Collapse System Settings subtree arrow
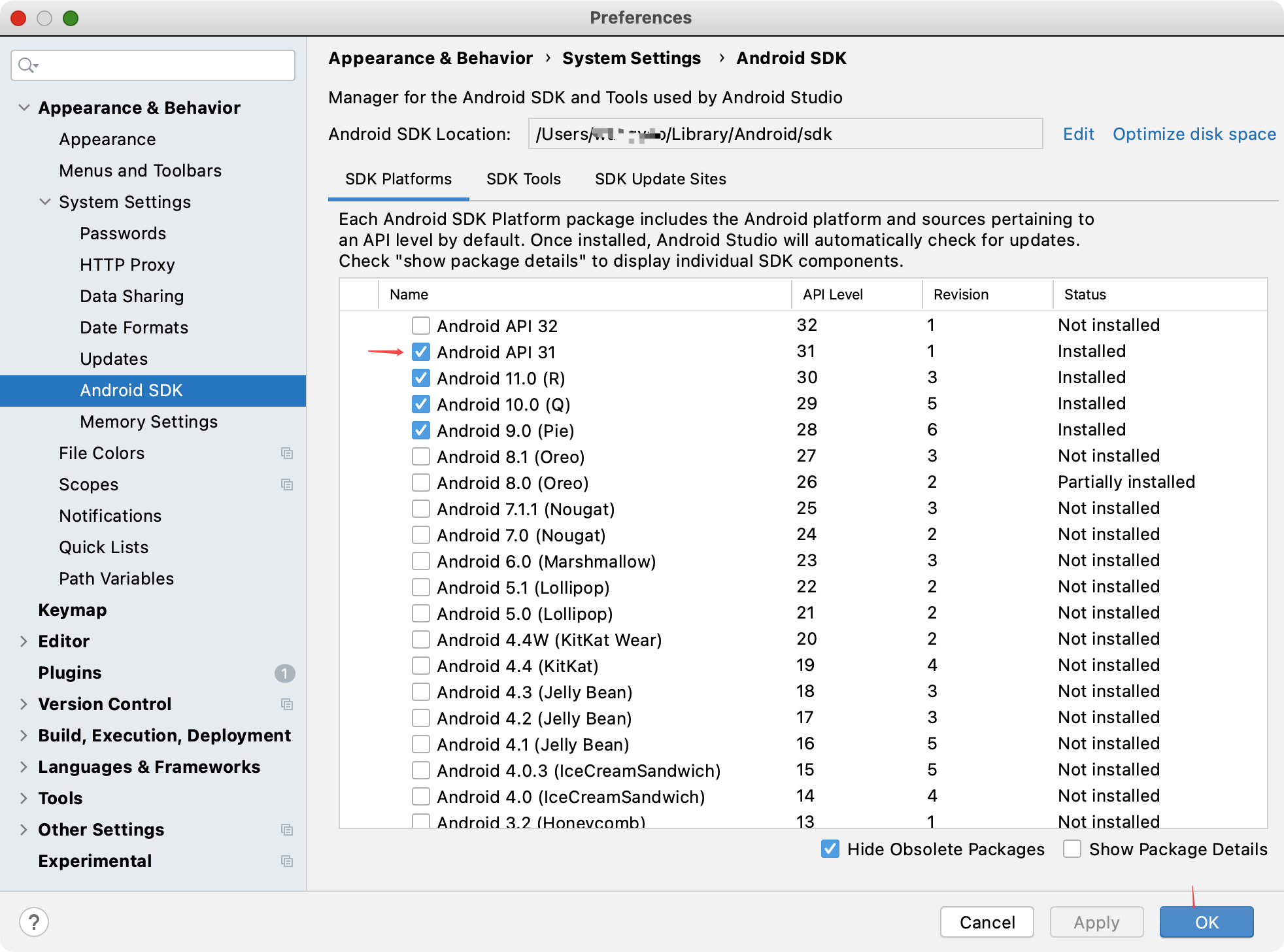Viewport: 1284px width, 952px height. click(45, 201)
